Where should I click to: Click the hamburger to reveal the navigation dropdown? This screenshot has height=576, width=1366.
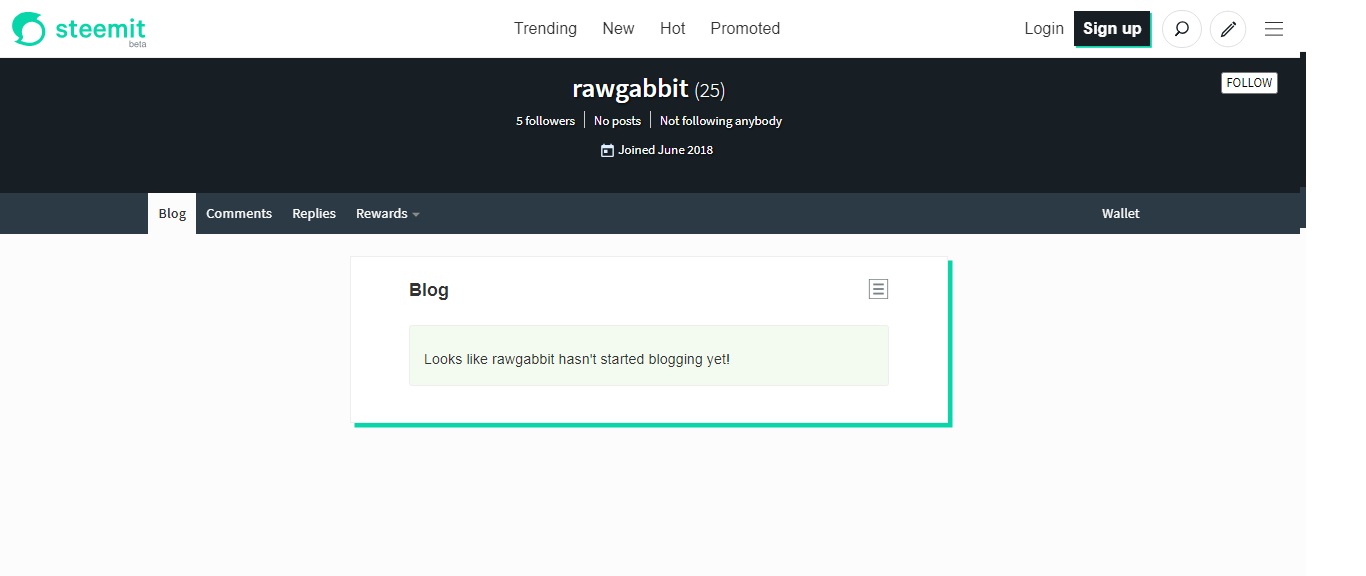(x=1274, y=29)
